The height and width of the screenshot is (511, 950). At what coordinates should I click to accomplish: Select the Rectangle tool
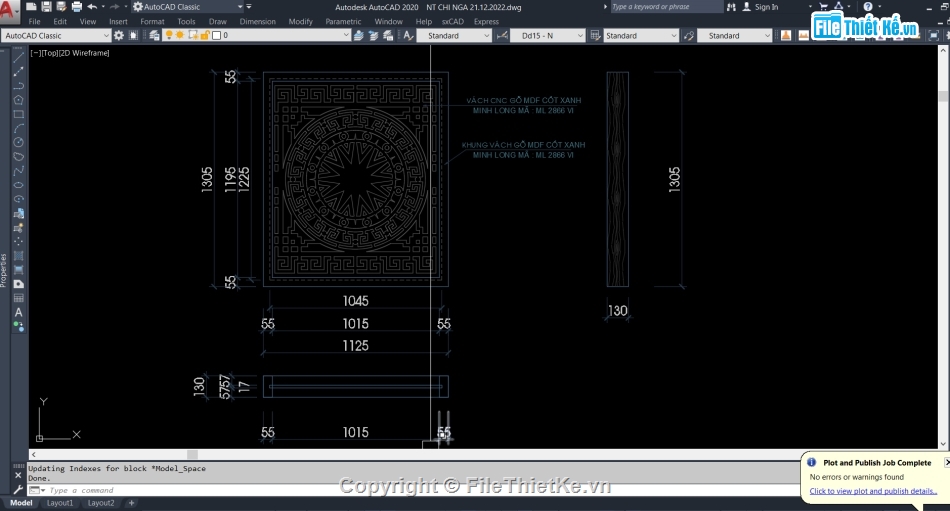coord(19,114)
